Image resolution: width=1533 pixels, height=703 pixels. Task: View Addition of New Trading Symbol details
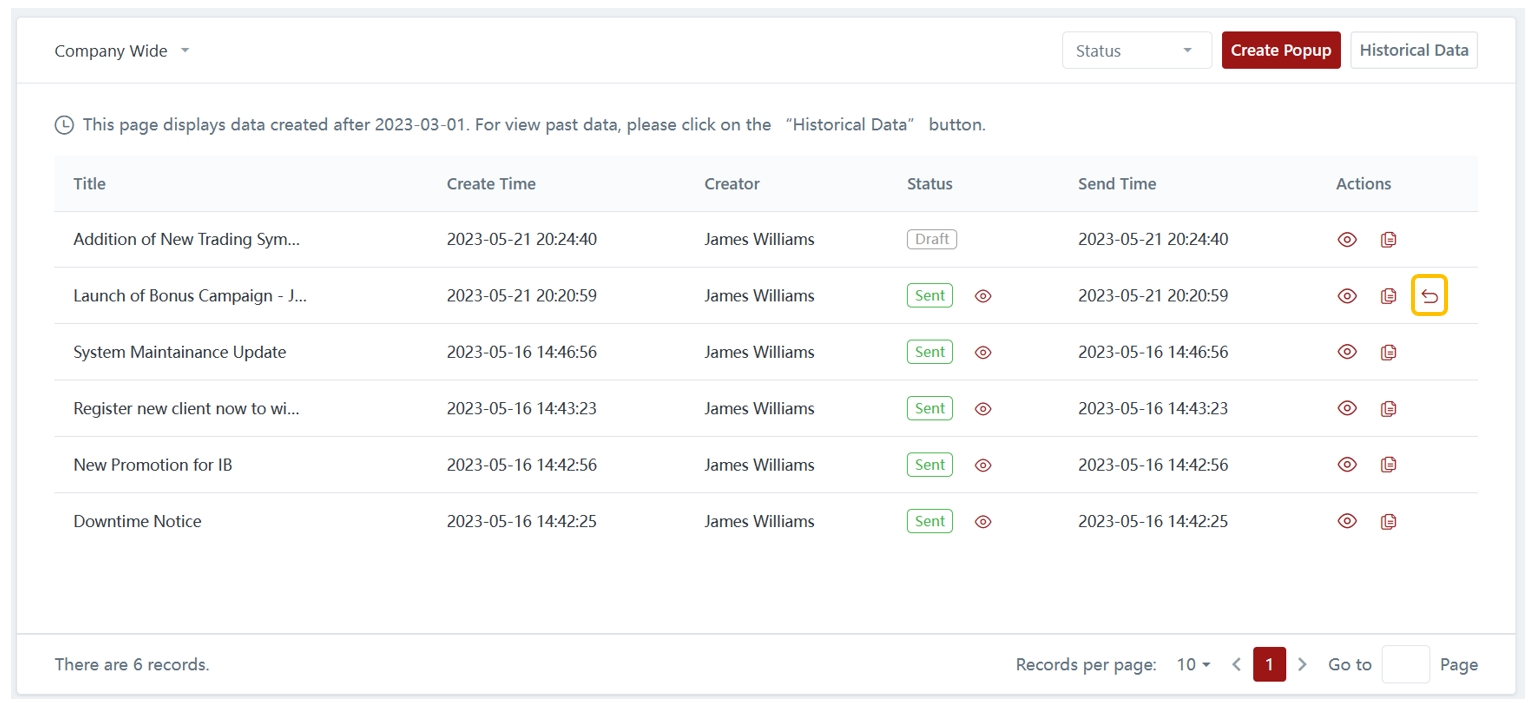click(x=1347, y=240)
